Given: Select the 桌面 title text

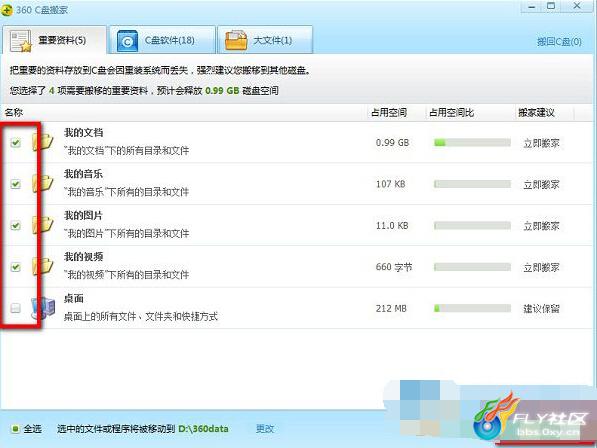Looking at the screenshot, I should click(74, 299).
